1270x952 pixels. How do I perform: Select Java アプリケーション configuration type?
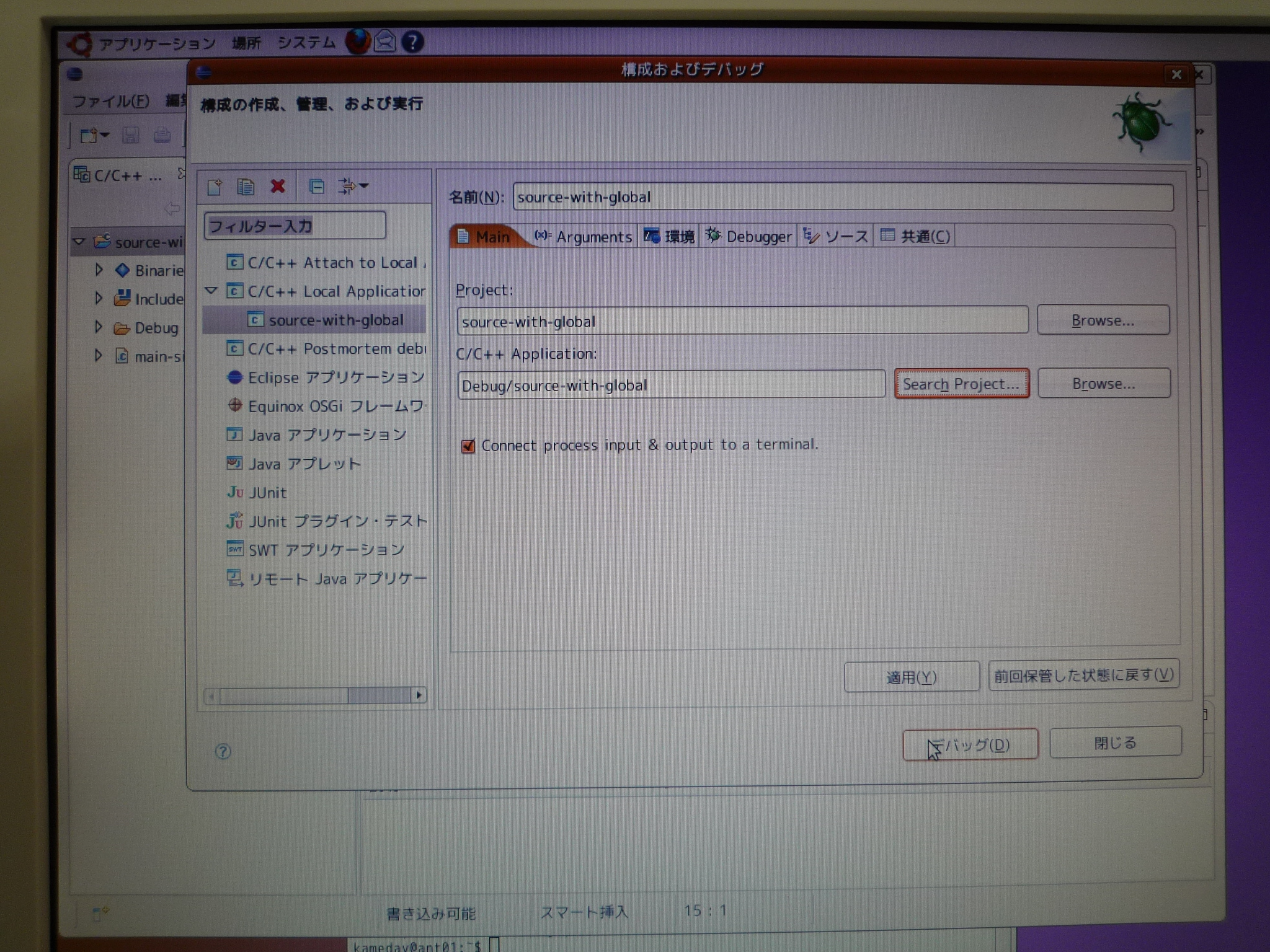317,434
